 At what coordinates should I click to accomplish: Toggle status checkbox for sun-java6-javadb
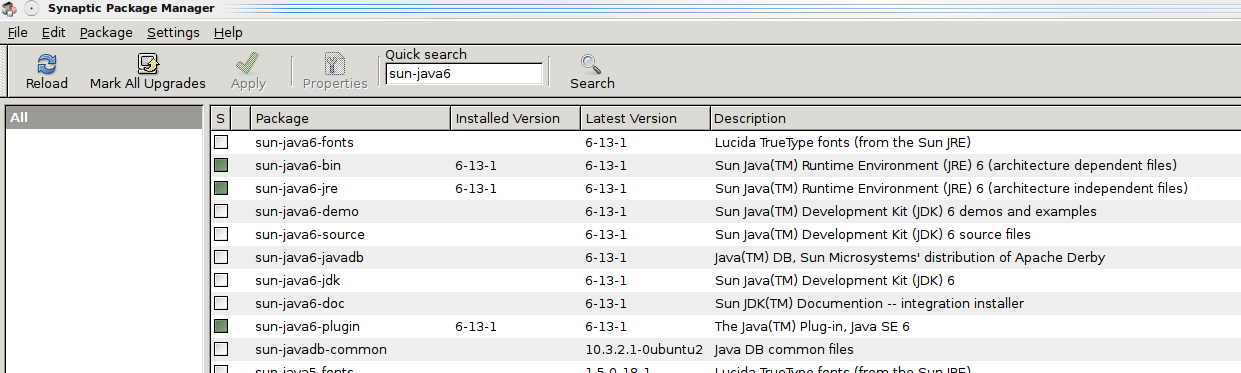pyautogui.click(x=221, y=257)
